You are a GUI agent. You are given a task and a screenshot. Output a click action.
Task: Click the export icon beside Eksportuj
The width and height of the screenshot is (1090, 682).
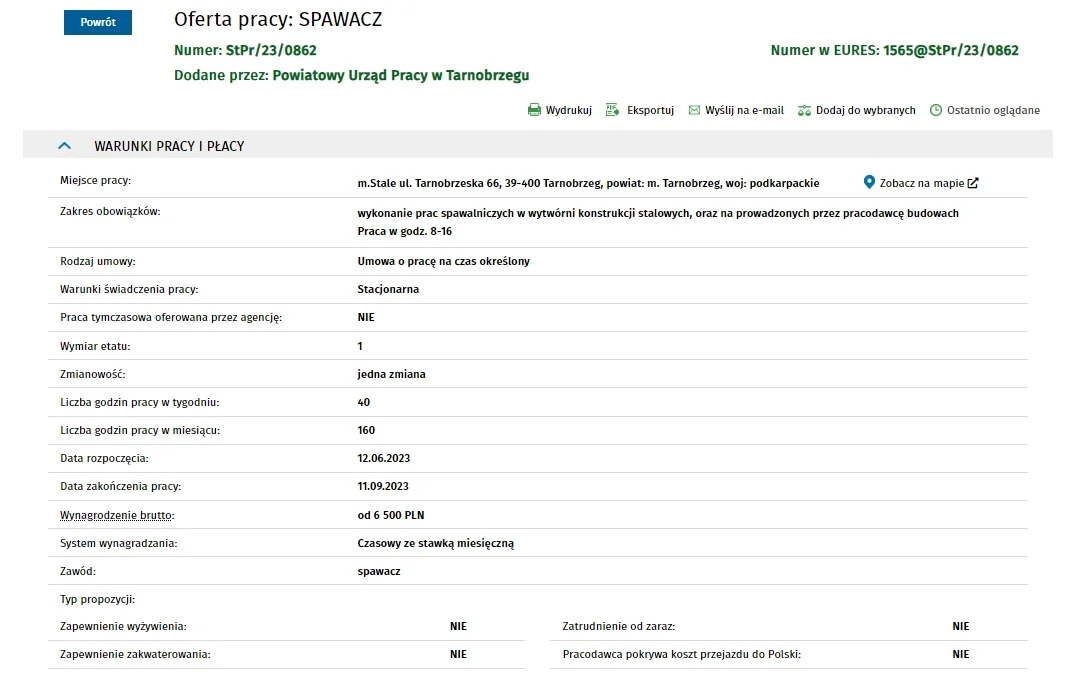coord(612,110)
